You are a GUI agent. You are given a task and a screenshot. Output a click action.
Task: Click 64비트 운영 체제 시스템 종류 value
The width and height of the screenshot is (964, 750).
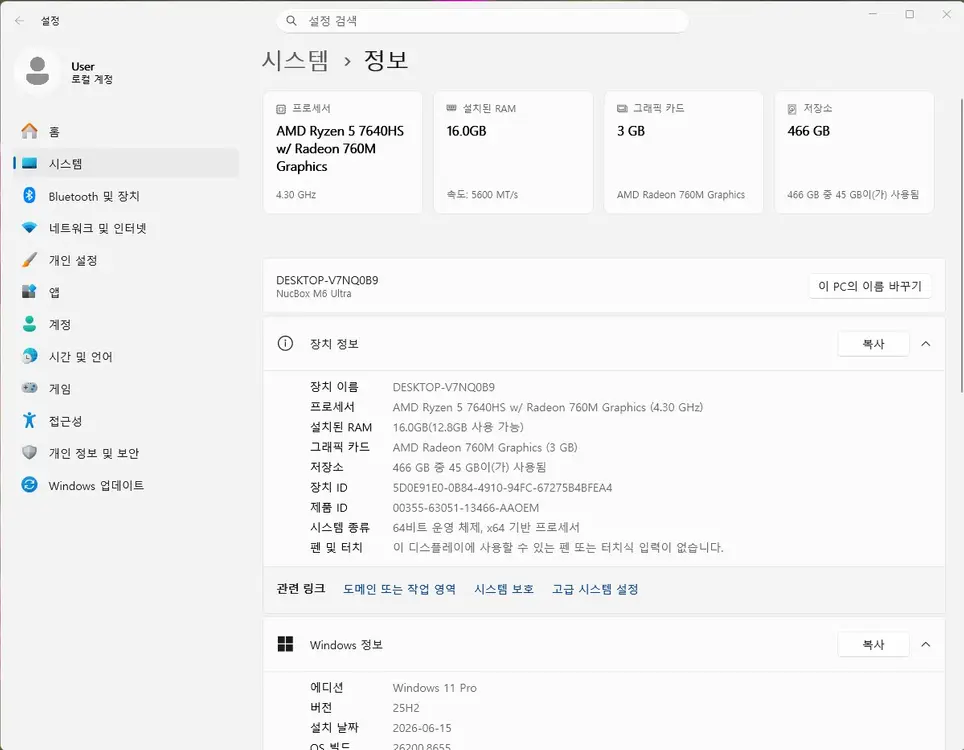tap(486, 527)
